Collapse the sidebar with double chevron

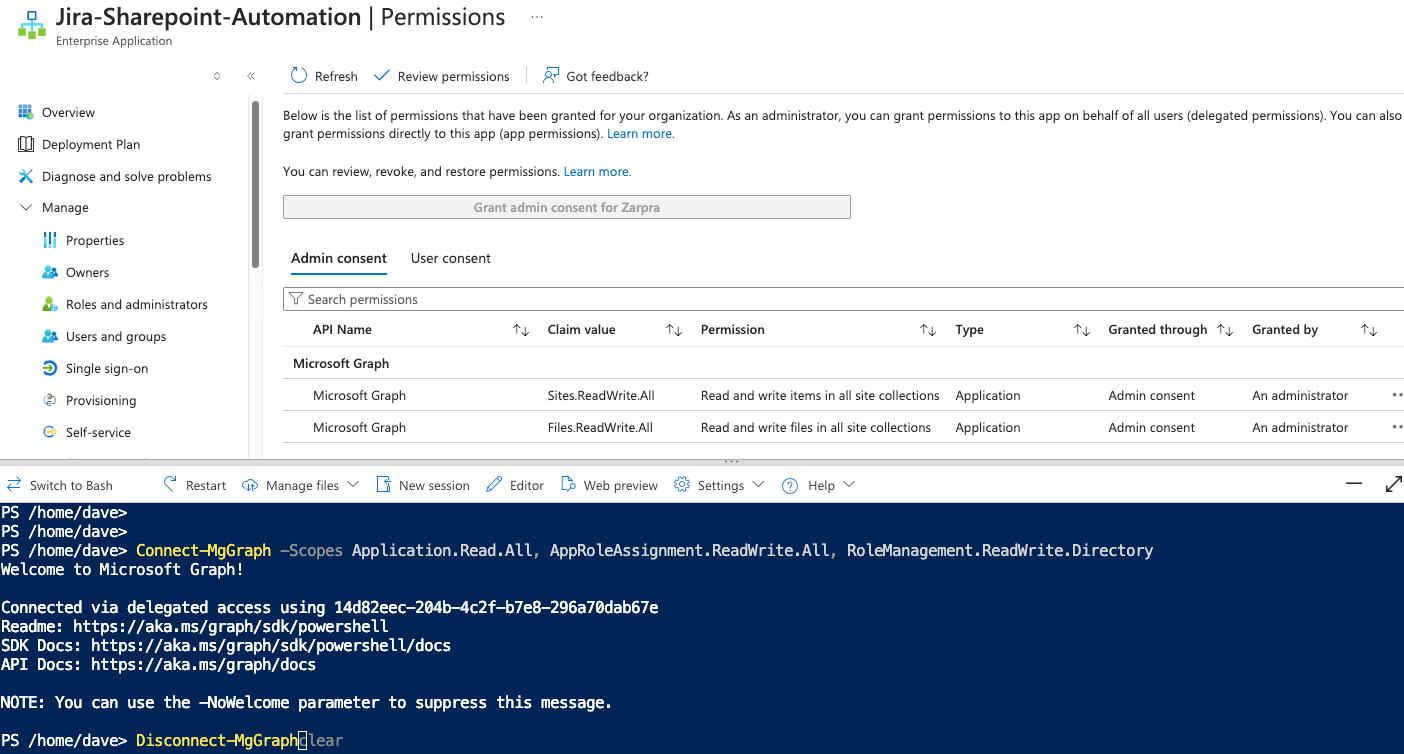251,76
